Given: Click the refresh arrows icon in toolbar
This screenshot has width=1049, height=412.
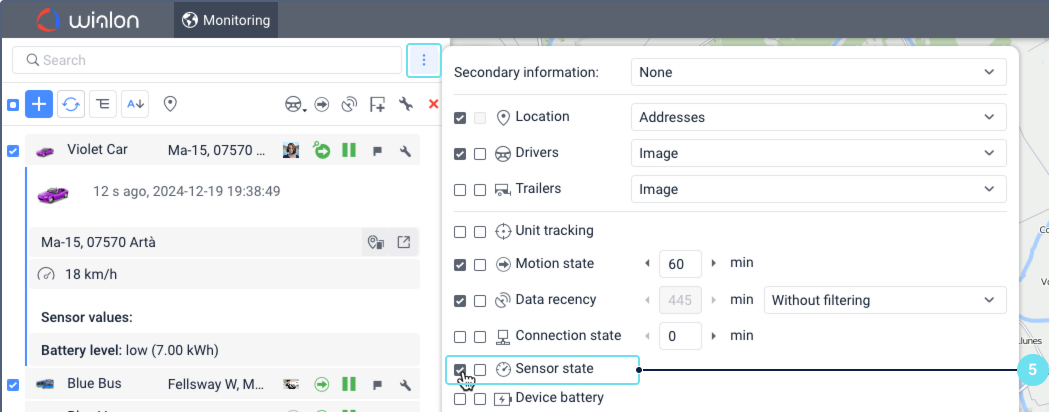Looking at the screenshot, I should 70,104.
